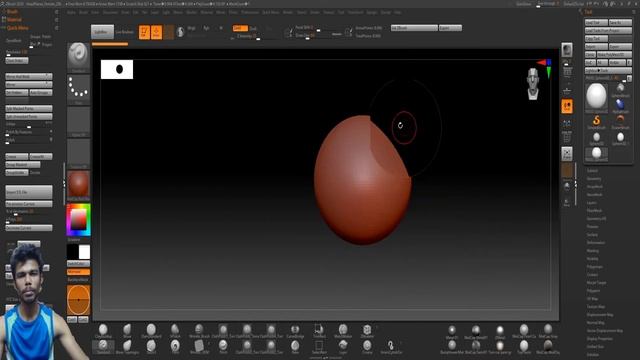Image resolution: width=640 pixels, height=360 pixels.
Task: Select the Snake curve brush icon
Action: (x=391, y=346)
